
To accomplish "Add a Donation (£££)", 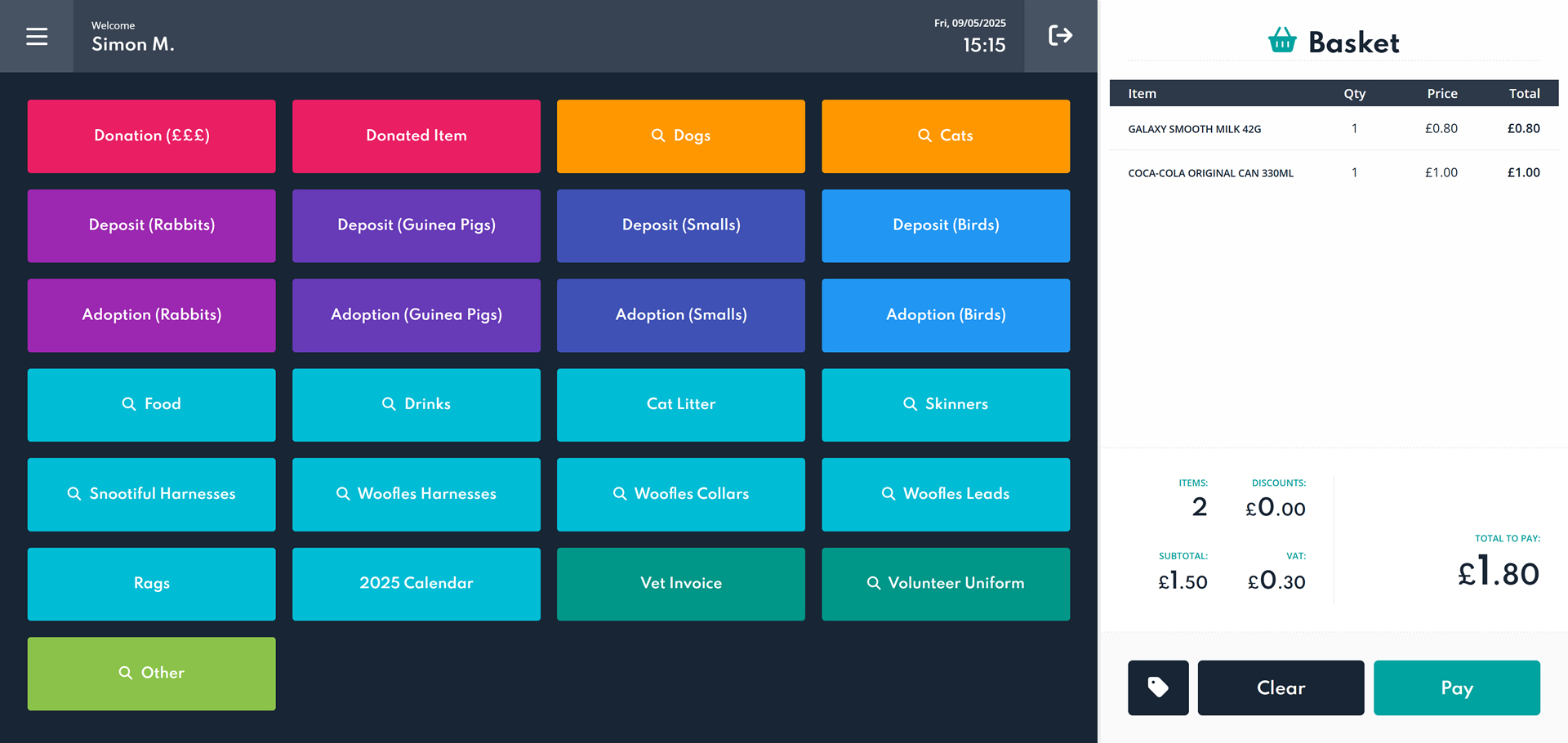I will [x=151, y=136].
